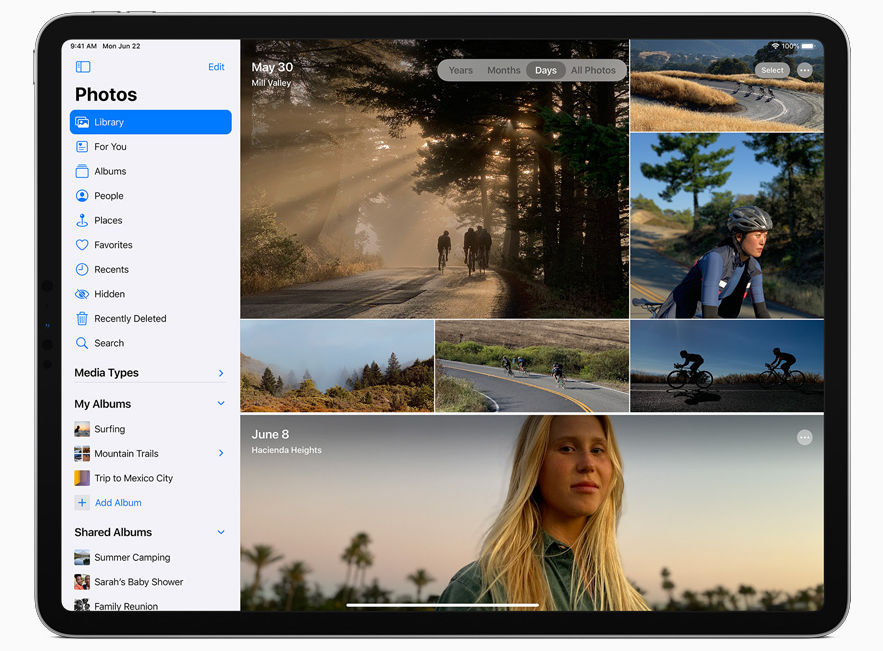Open the Recents sidebar entry
This screenshot has width=883, height=651.
pyautogui.click(x=150, y=269)
